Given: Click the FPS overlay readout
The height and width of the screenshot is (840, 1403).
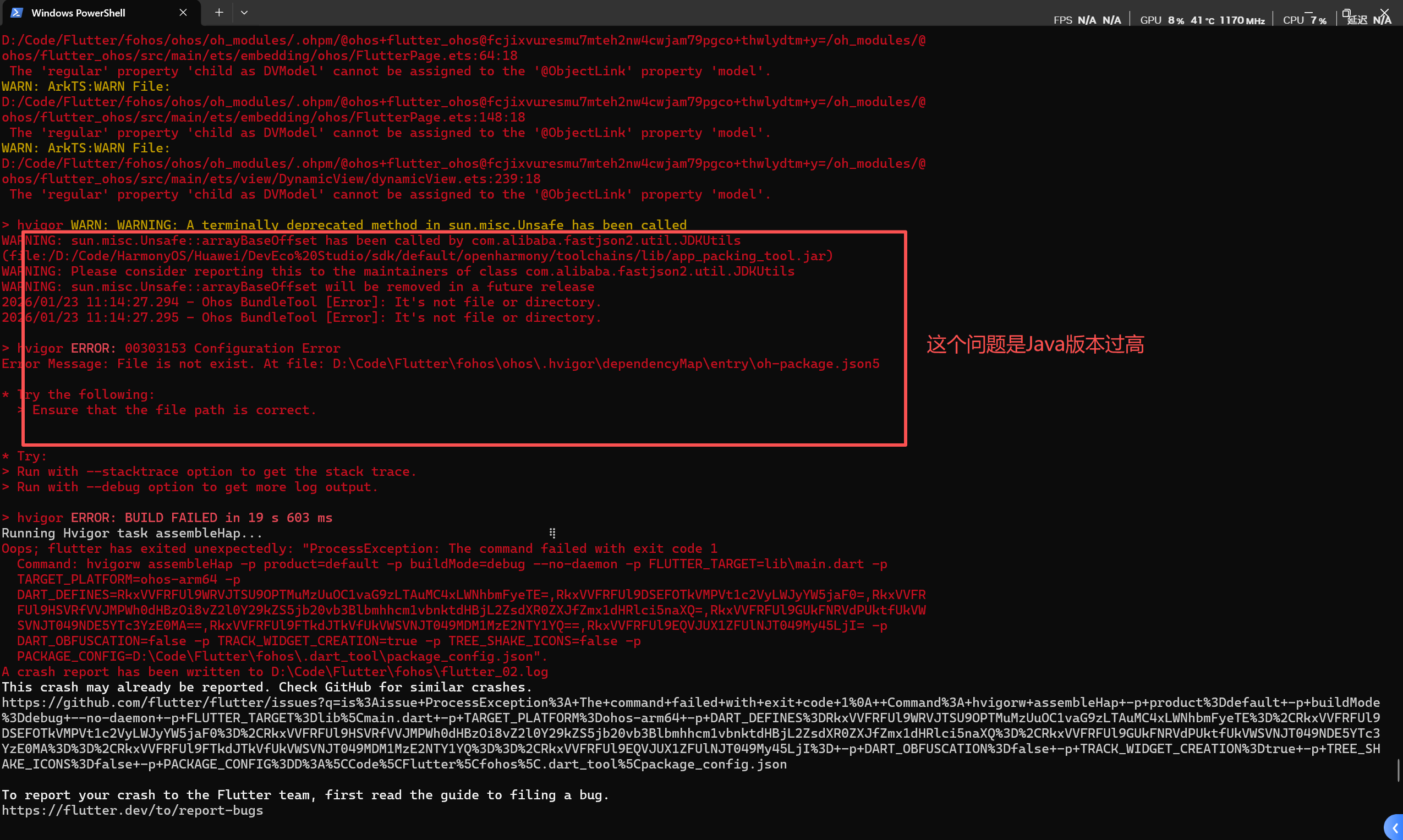Looking at the screenshot, I should click(1086, 20).
